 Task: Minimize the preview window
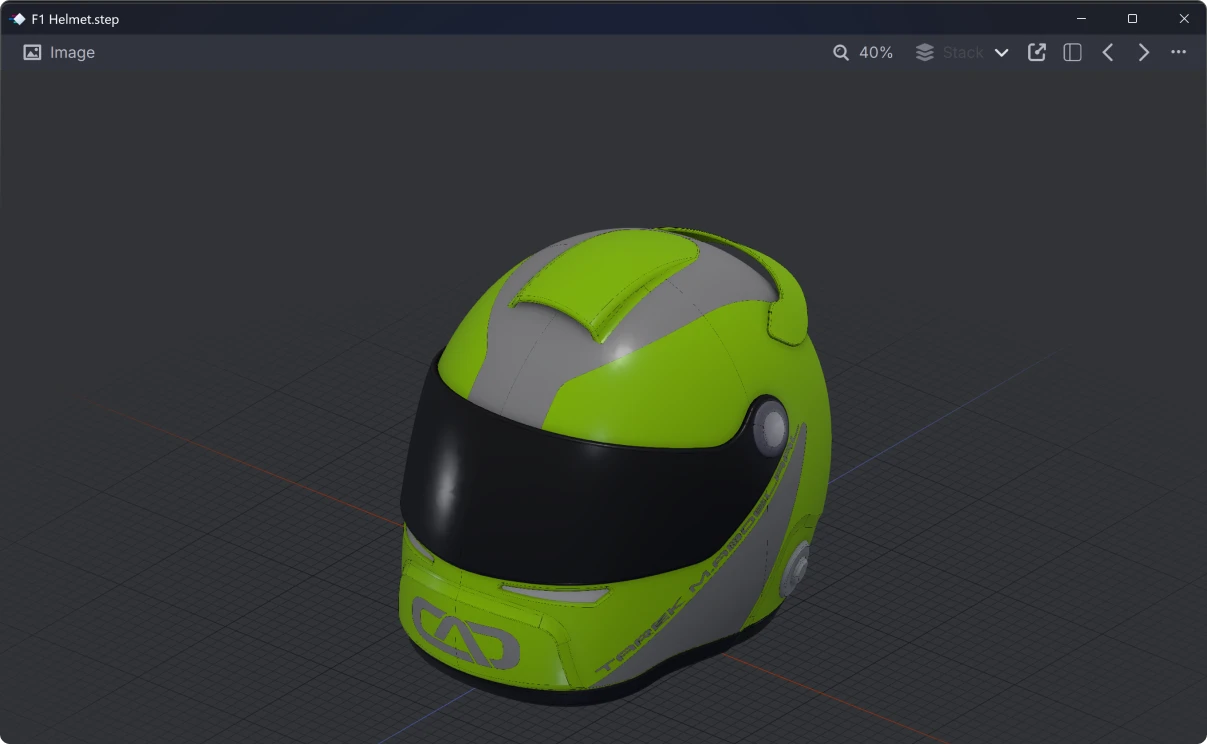click(x=1081, y=18)
